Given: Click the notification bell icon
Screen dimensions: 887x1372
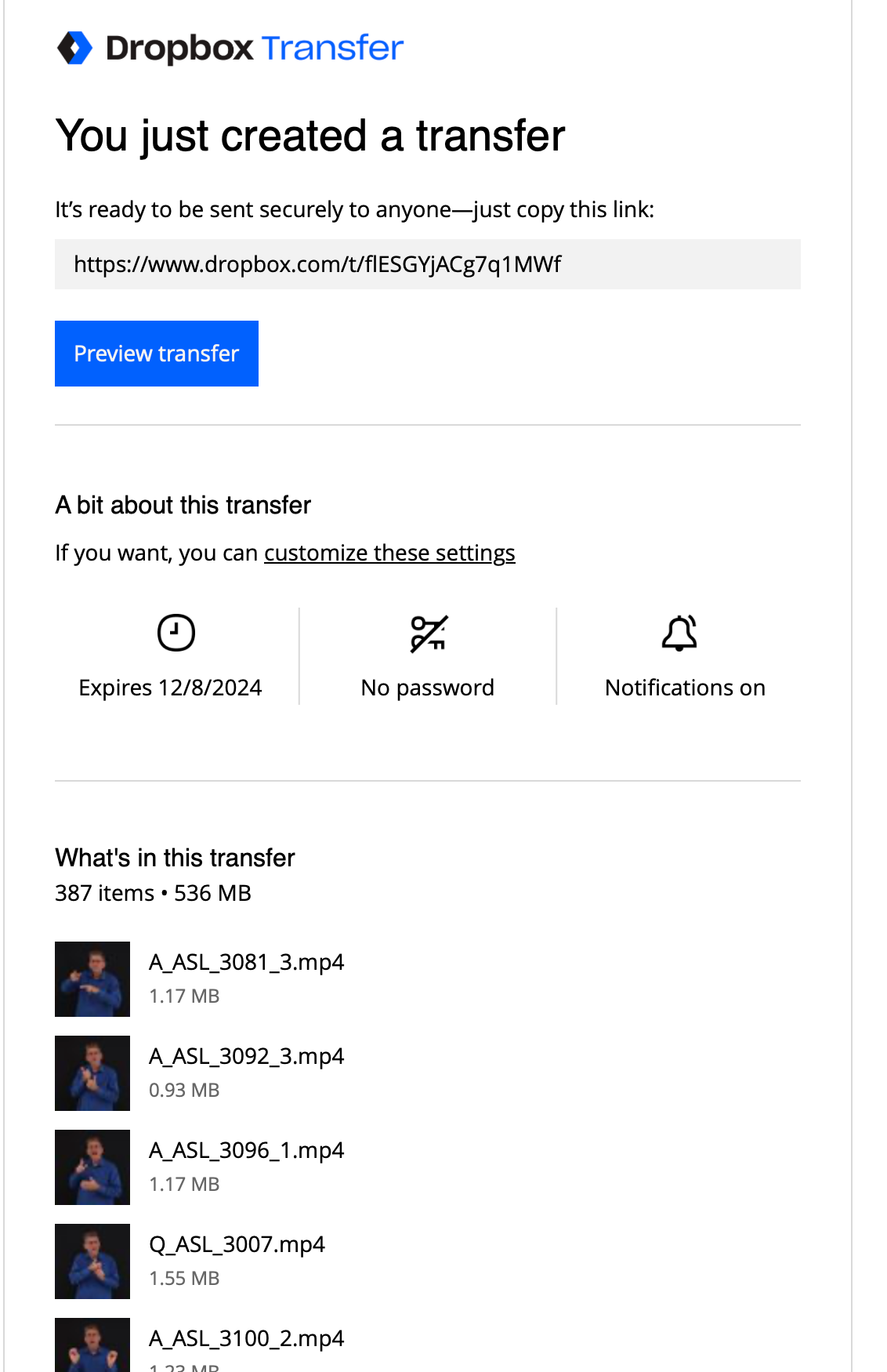Looking at the screenshot, I should [x=679, y=633].
